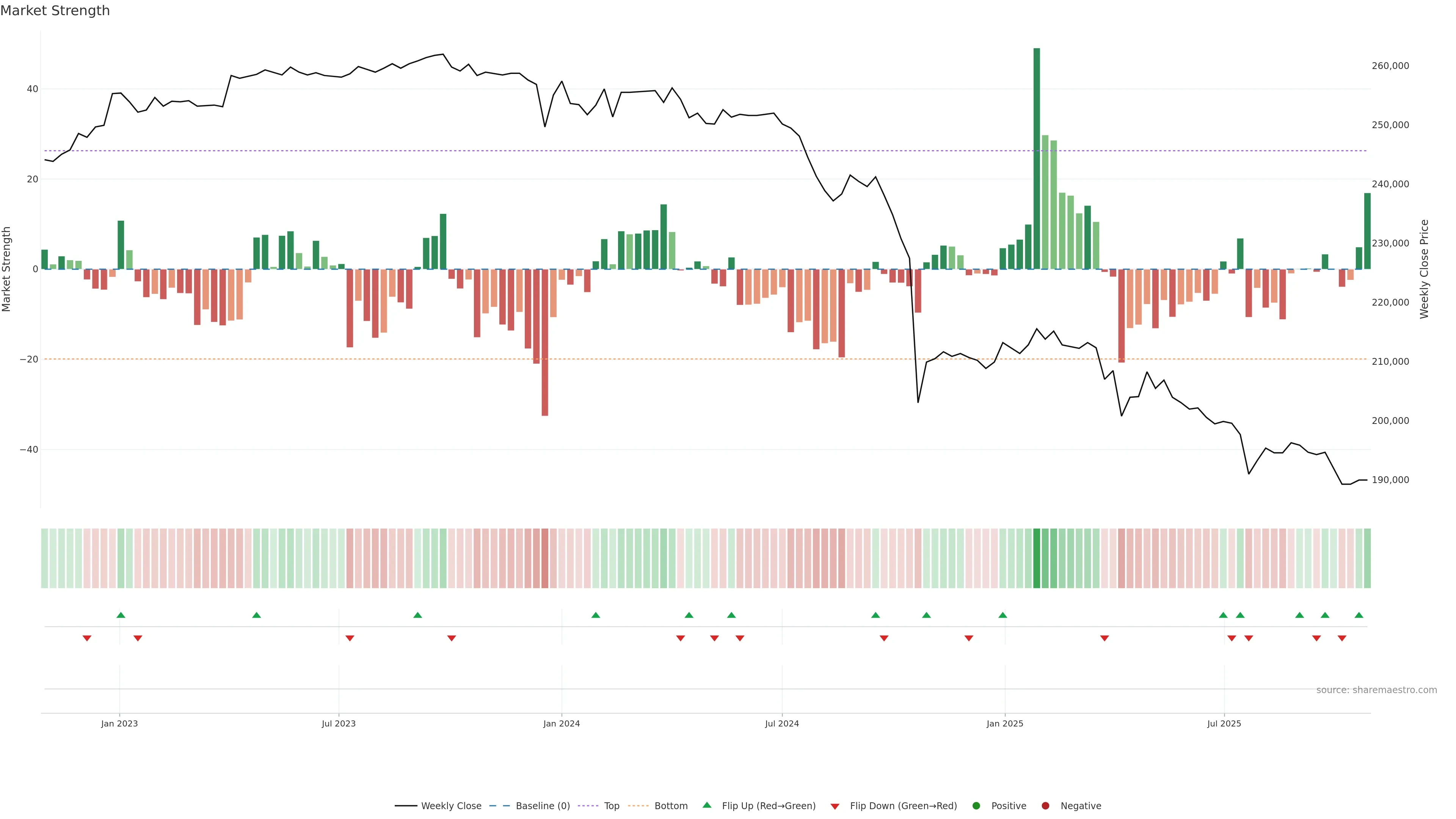Image resolution: width=1456 pixels, height=819 pixels.
Task: Click the tallest green bar in early 2025
Action: click(1037, 158)
